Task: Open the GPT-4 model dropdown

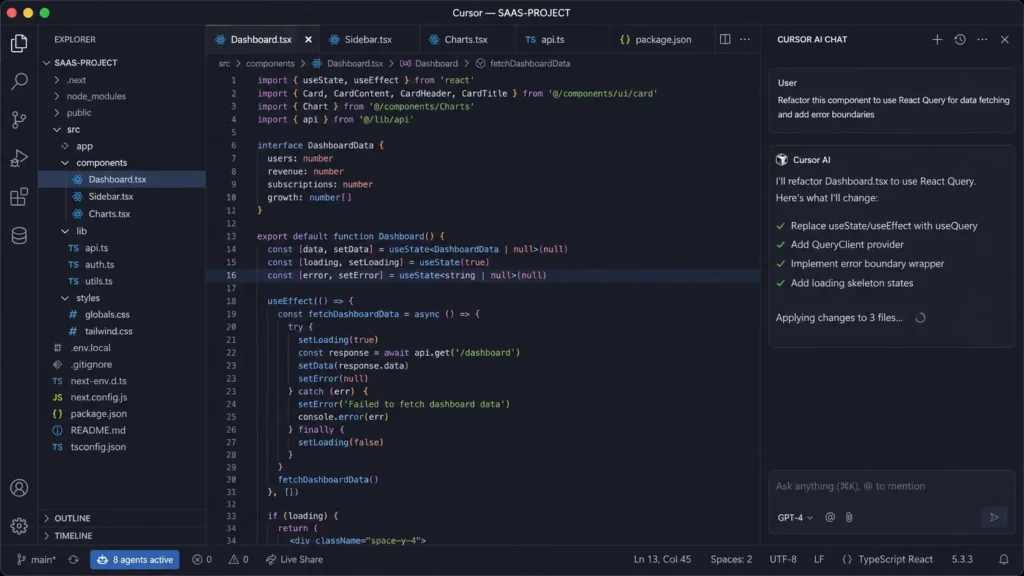Action: click(793, 517)
